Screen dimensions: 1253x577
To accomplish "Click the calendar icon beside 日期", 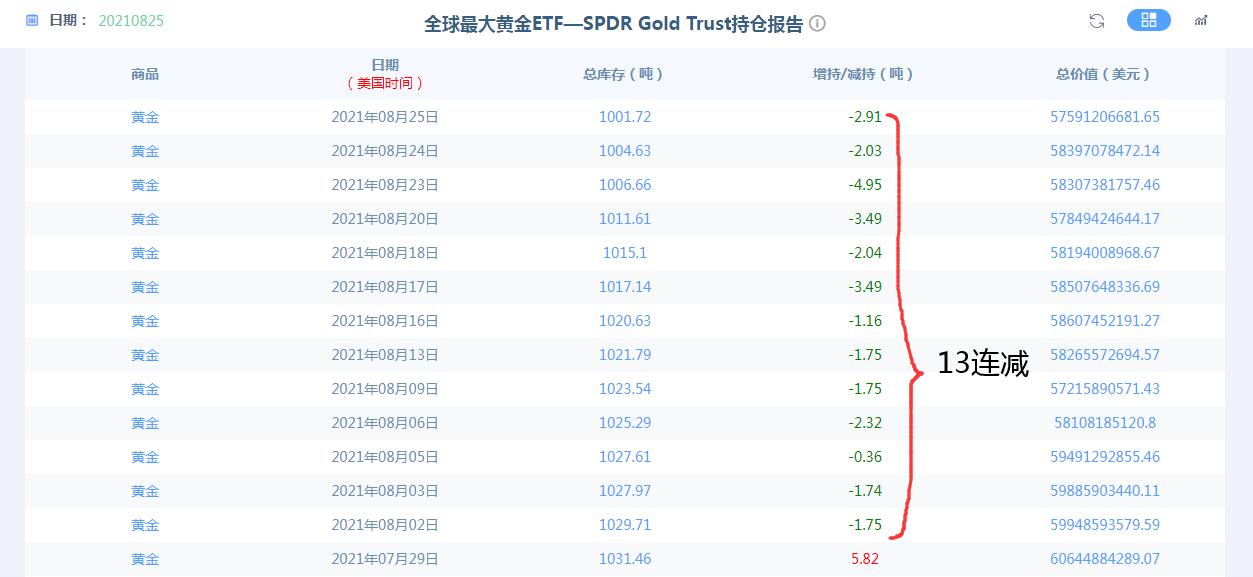I will point(32,20).
